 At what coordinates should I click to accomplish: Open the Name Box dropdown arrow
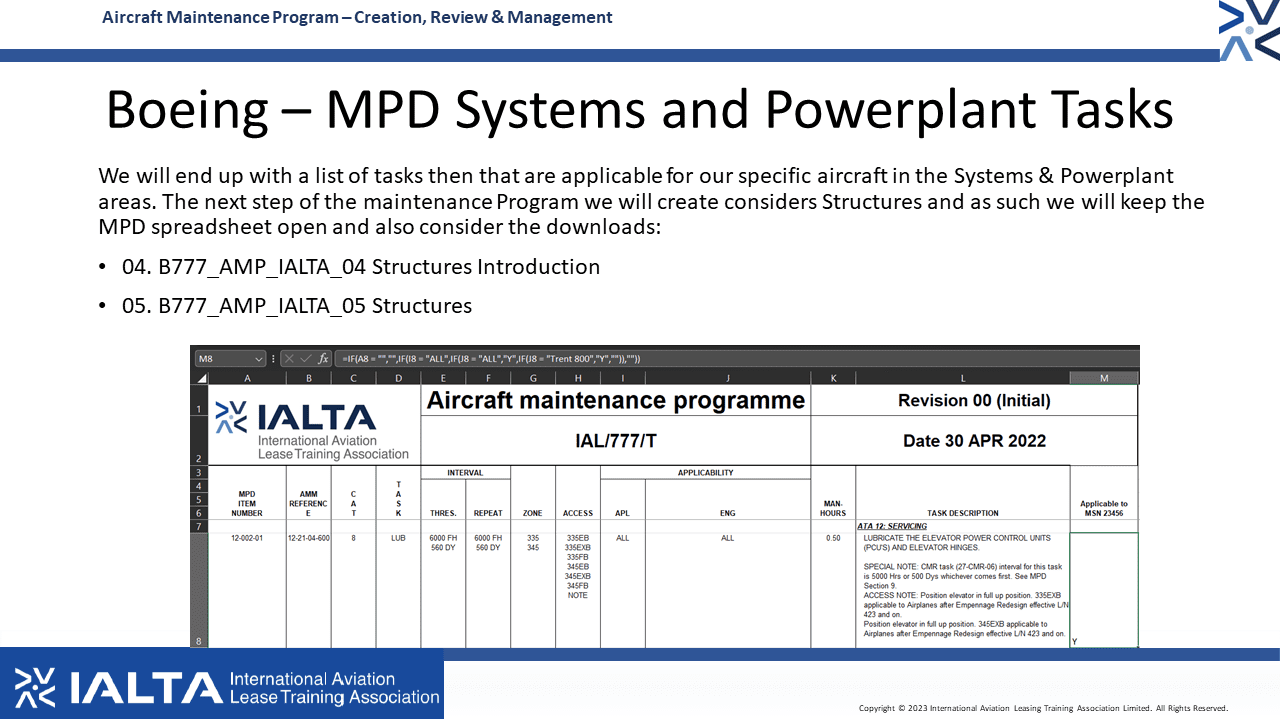(x=259, y=358)
